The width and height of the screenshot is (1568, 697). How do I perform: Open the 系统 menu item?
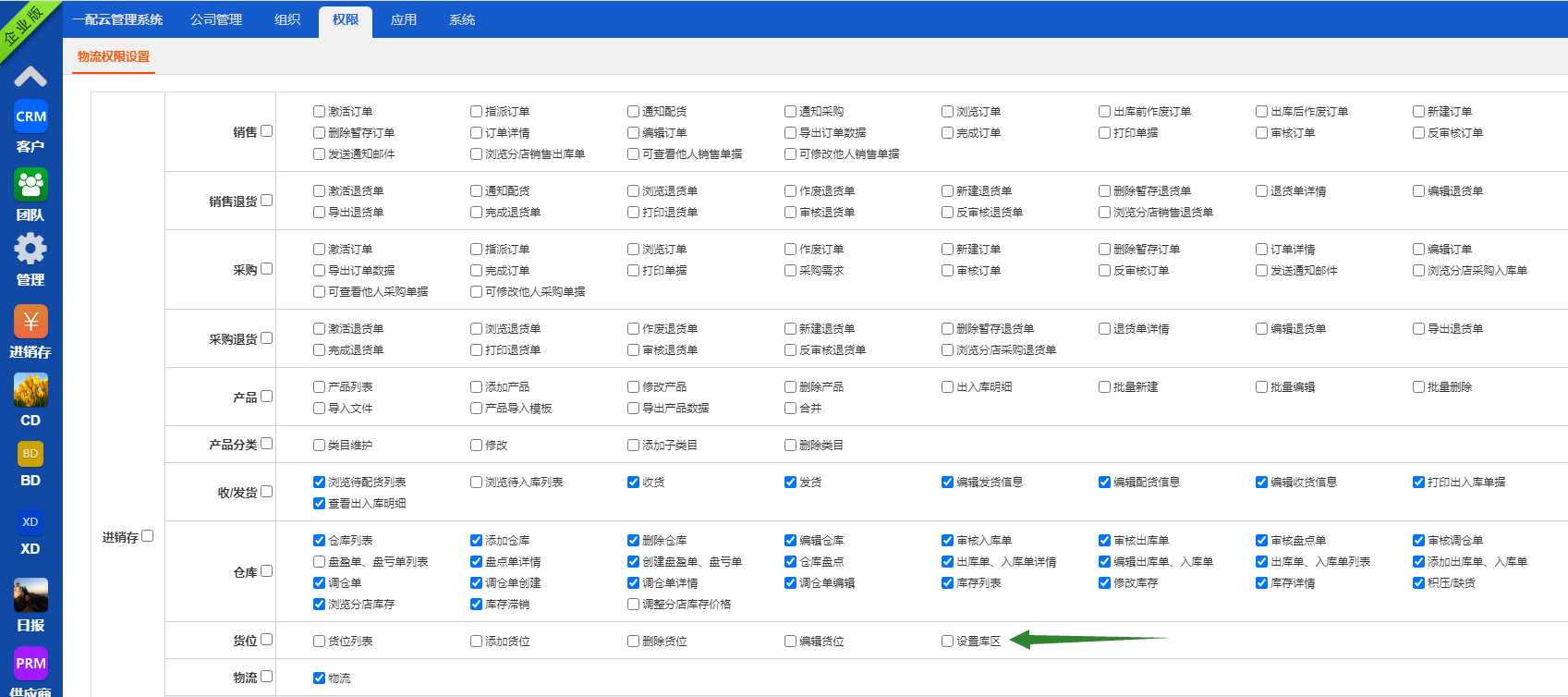461,19
